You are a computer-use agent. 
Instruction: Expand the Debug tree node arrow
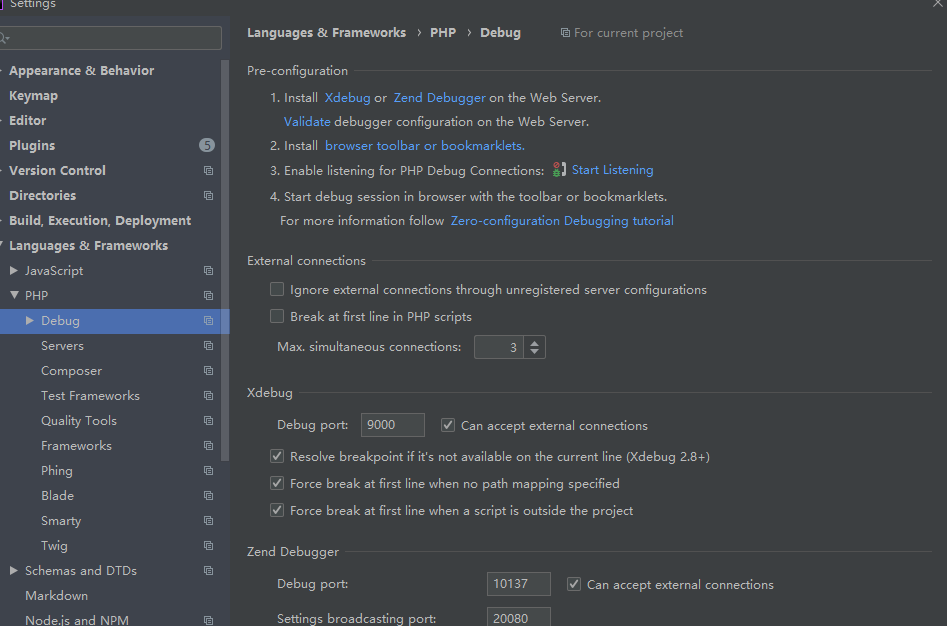[x=30, y=321]
